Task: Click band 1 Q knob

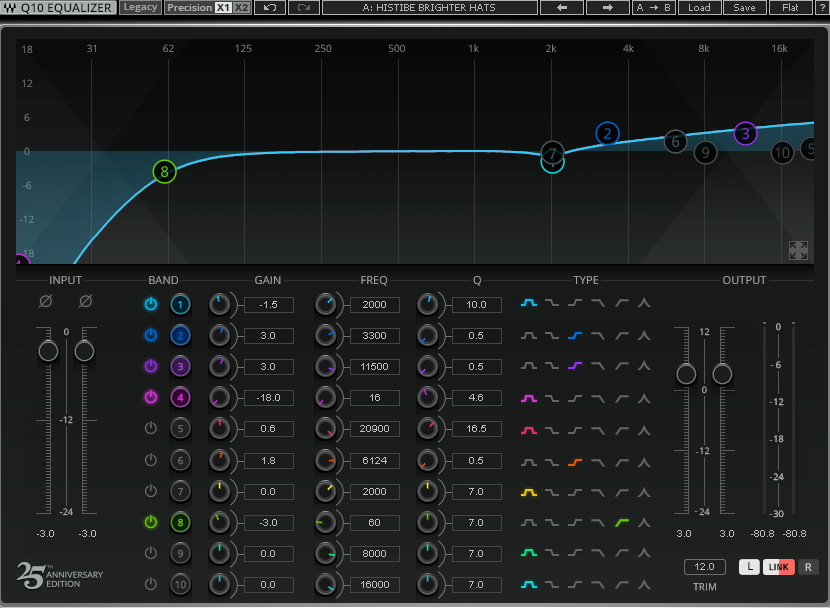Action: click(427, 304)
